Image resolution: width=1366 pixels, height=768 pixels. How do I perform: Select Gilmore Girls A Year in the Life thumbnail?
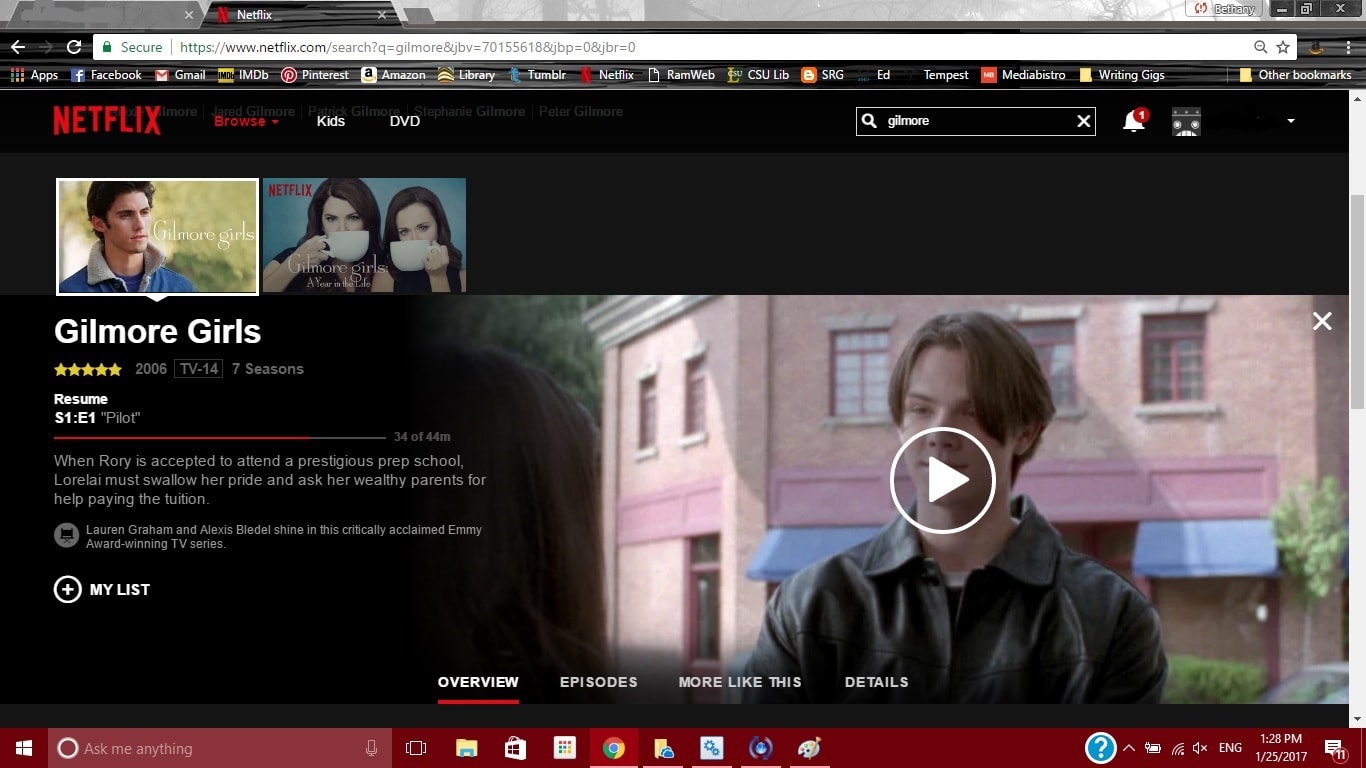tap(364, 236)
